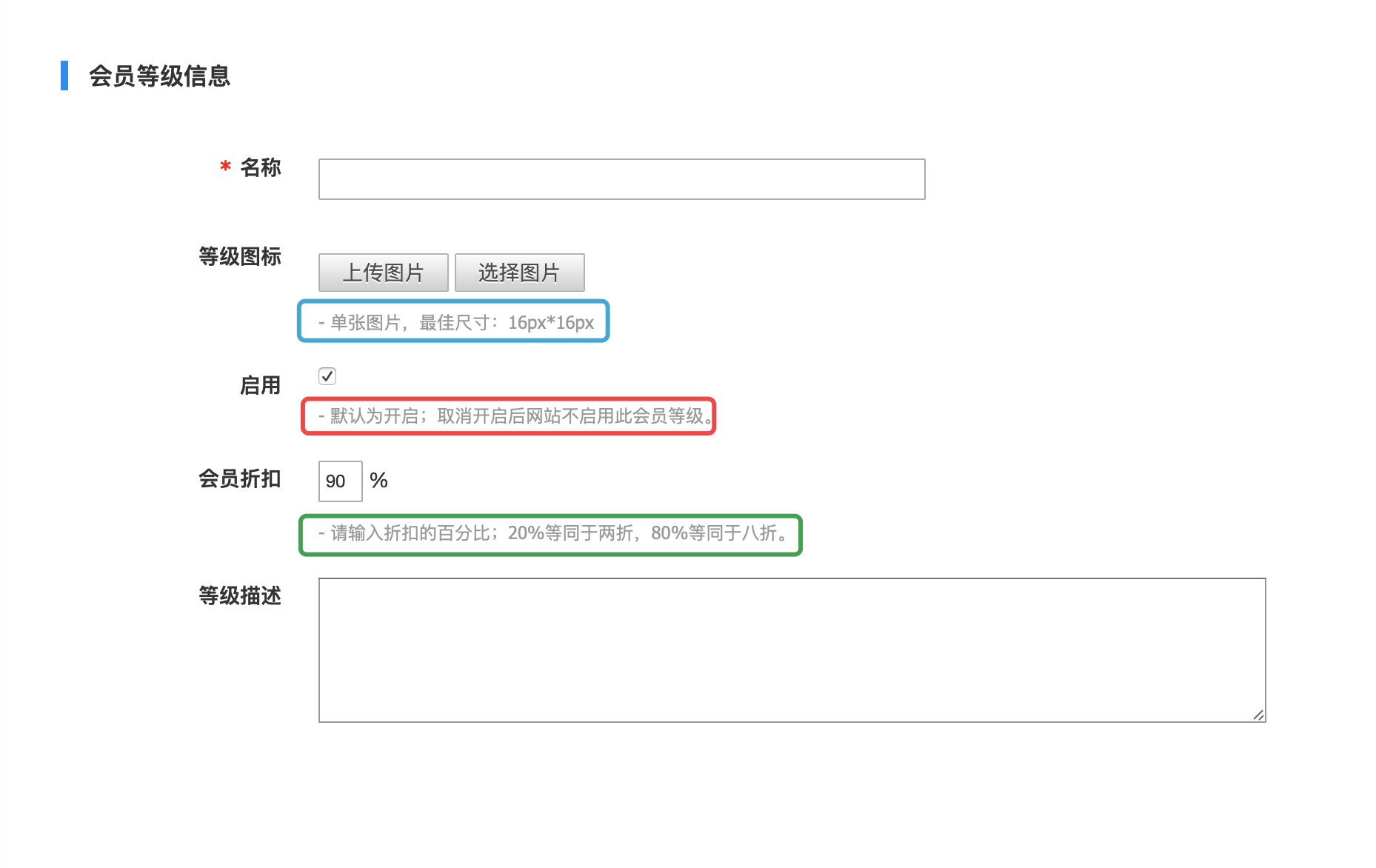
Task: Click the 等级图标 field label
Action: coord(239,256)
